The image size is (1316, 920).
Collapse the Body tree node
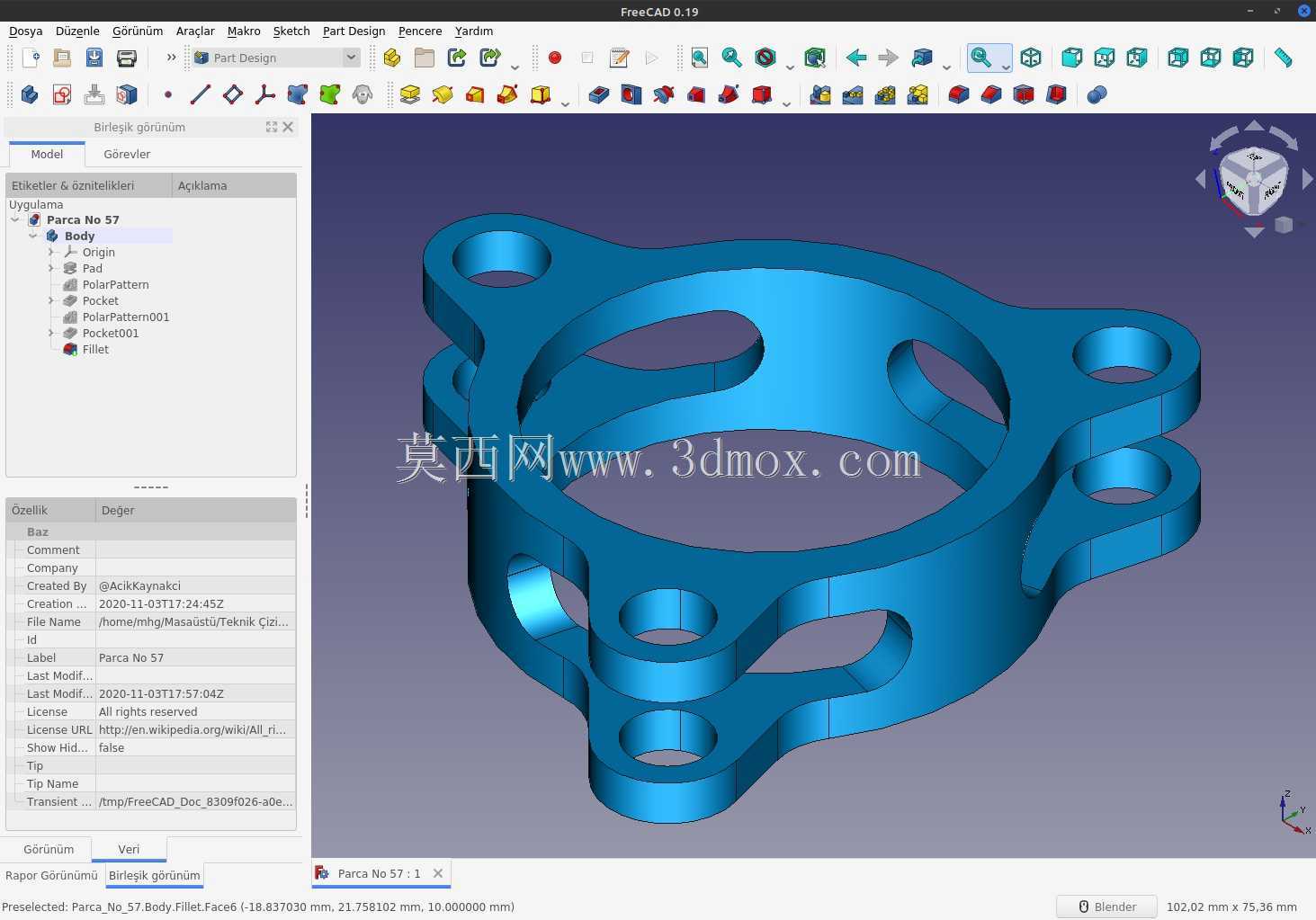pos(33,236)
